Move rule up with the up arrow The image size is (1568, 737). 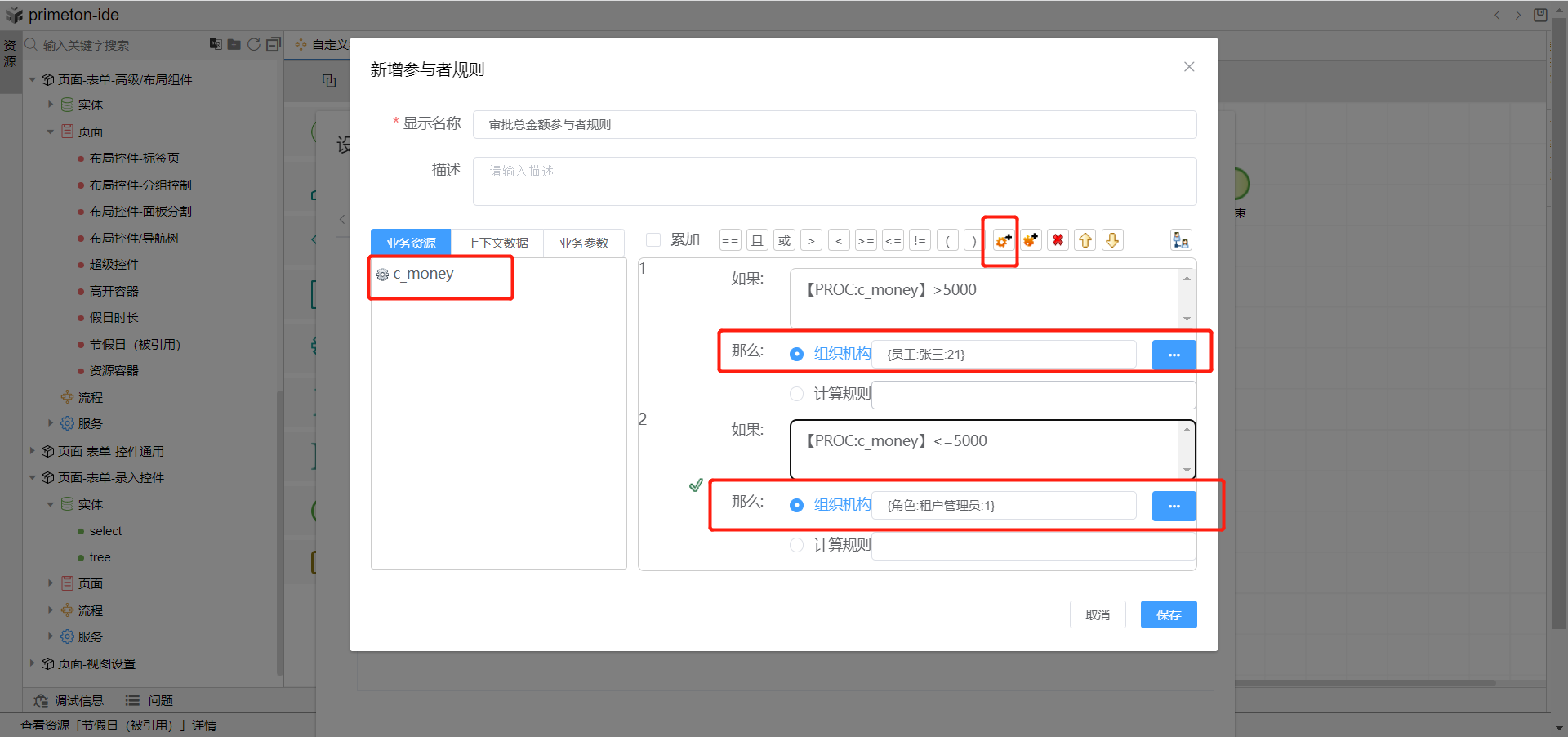pos(1085,240)
